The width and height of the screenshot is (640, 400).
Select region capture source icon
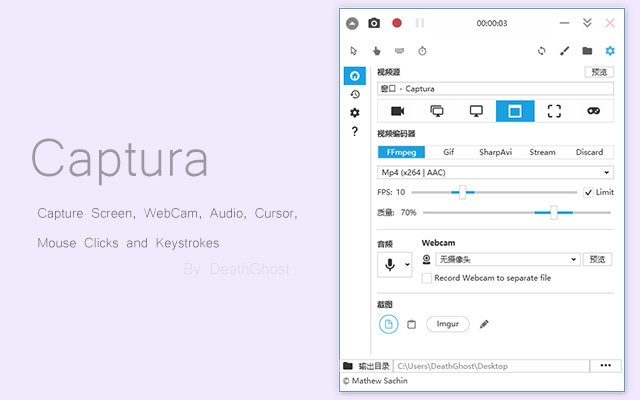coord(554,111)
